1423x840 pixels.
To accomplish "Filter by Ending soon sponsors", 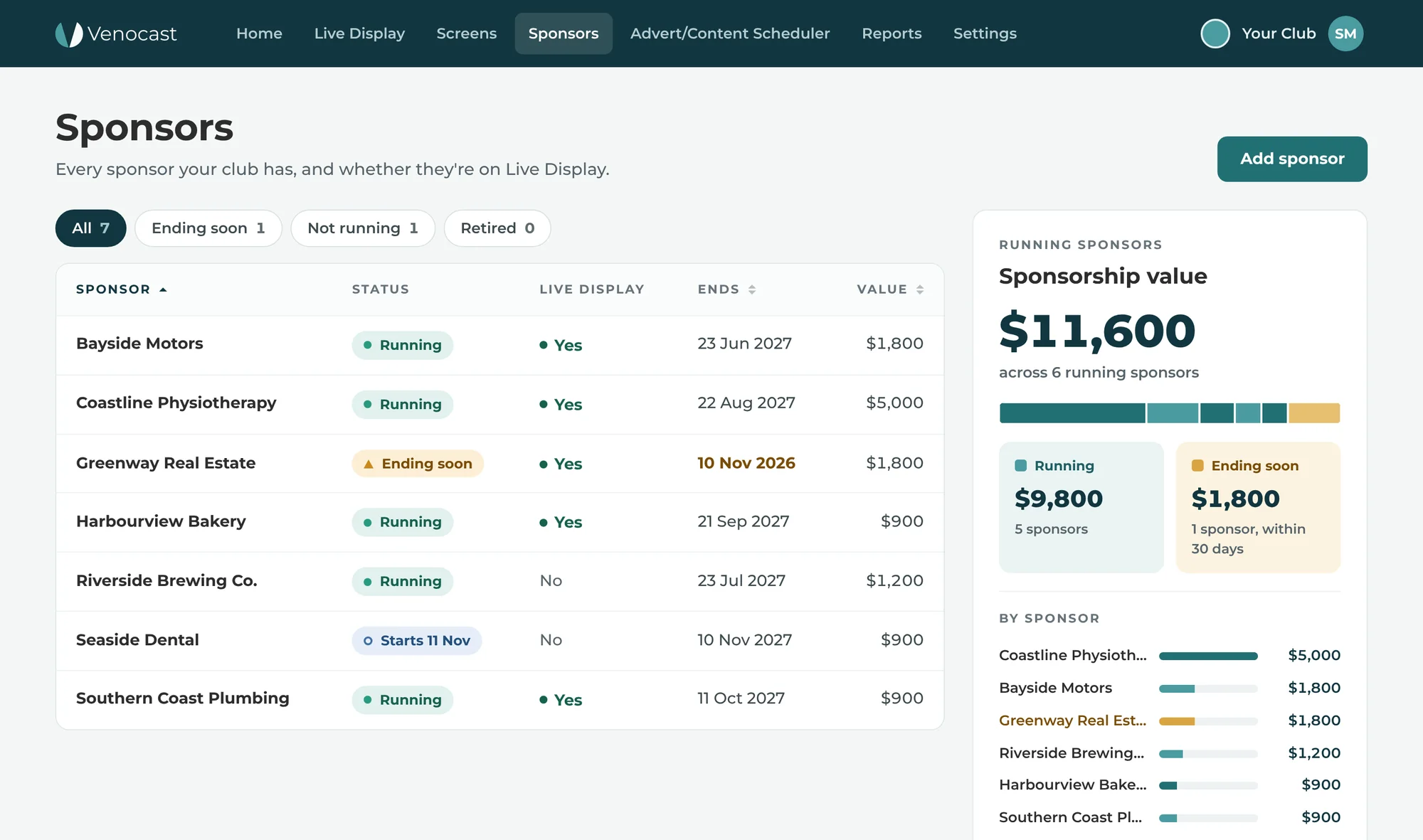I will [208, 228].
